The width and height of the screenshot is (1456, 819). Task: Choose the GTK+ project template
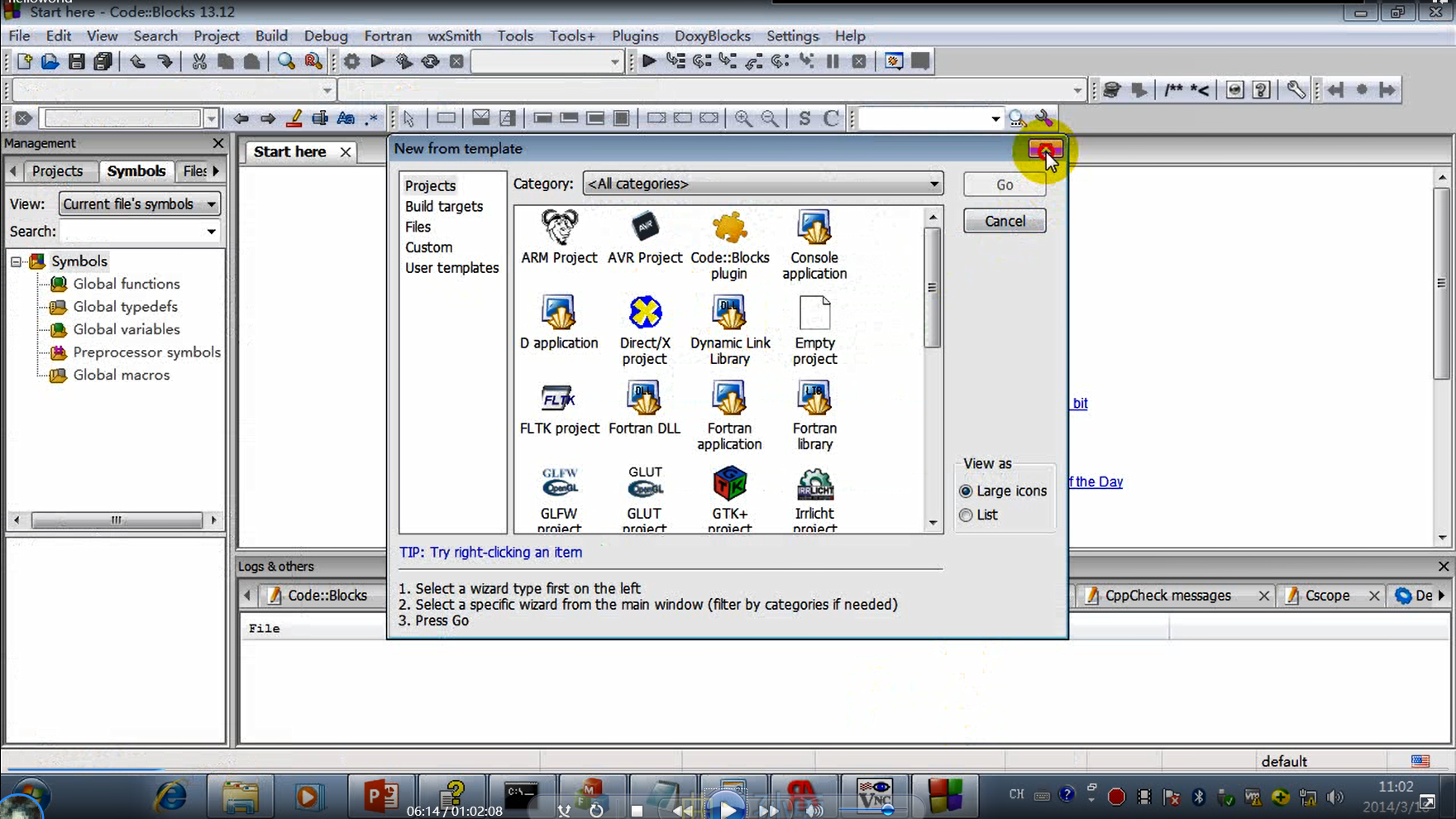pos(730,499)
